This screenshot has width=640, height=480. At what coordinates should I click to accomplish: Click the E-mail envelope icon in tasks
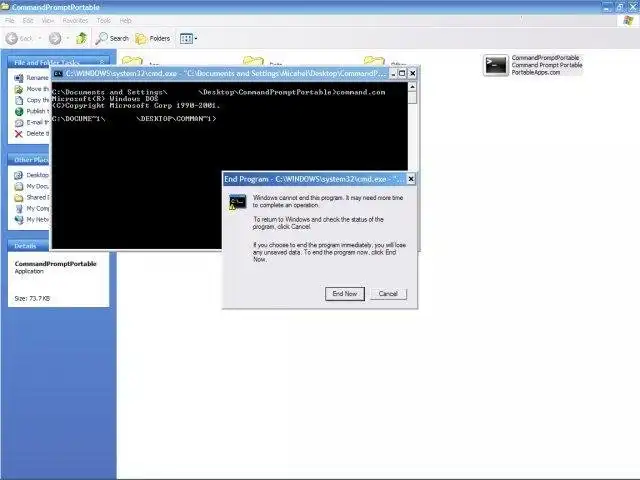pyautogui.click(x=19, y=122)
